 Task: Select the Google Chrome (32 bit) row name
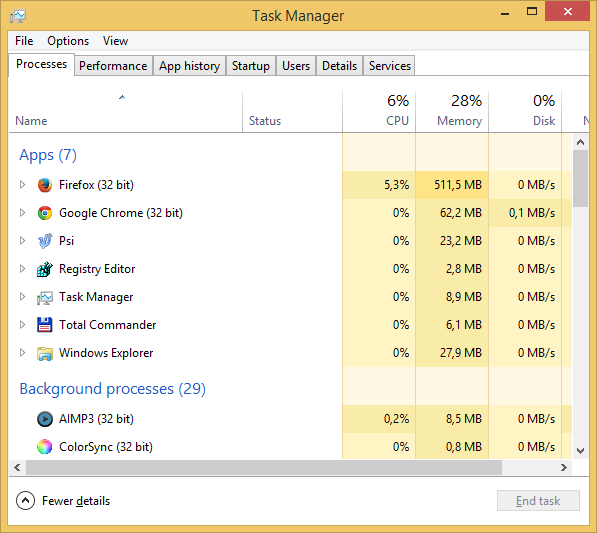(121, 213)
